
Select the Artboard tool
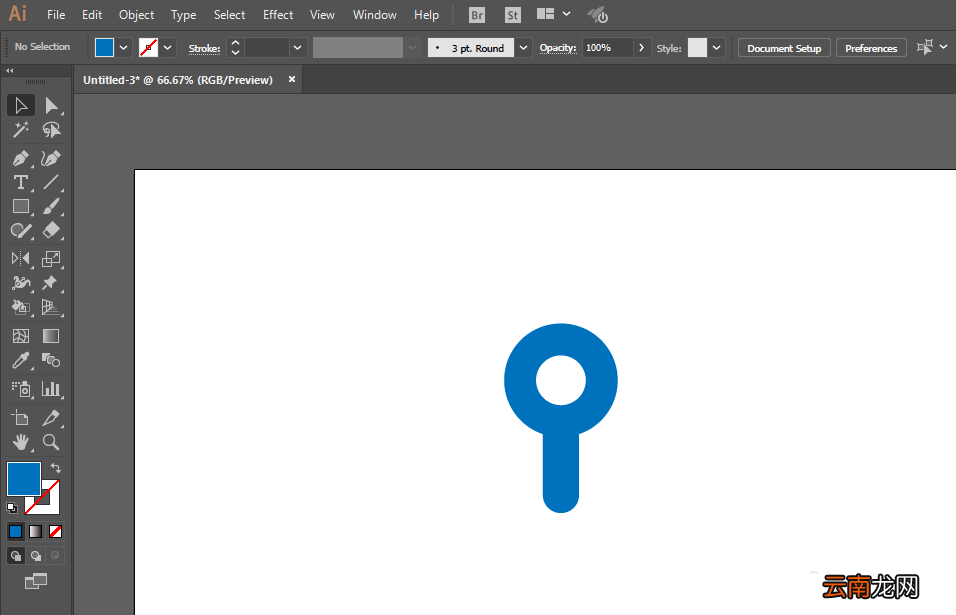click(x=21, y=418)
